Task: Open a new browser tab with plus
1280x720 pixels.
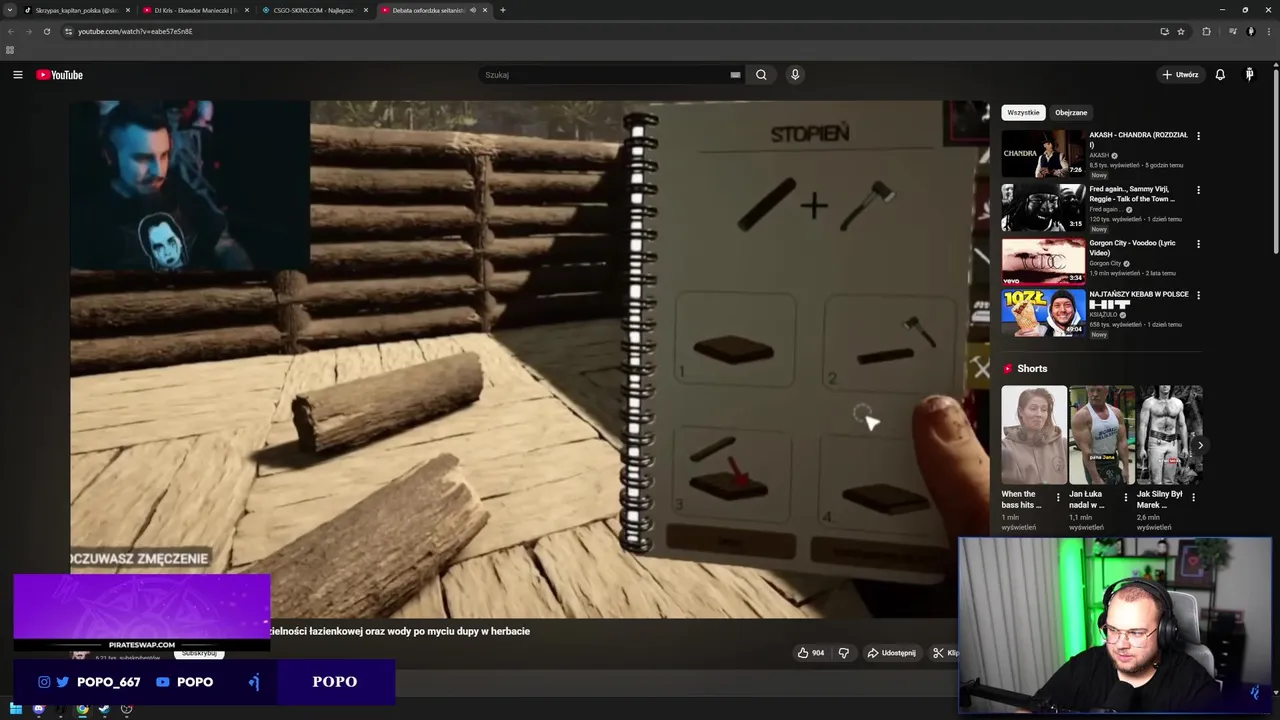Action: point(502,10)
